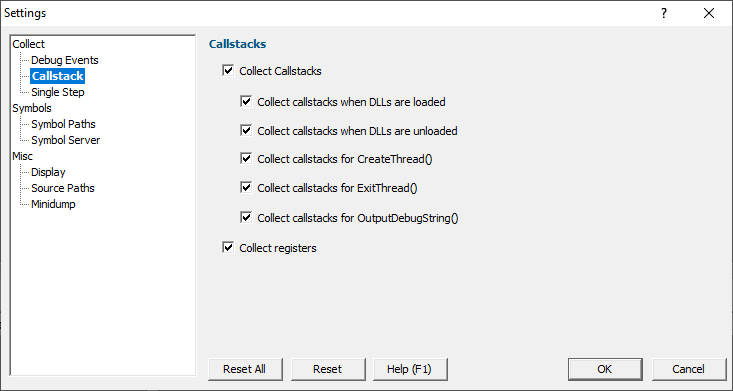Disable callstacks for CreateThread()
The width and height of the screenshot is (733, 391).
click(246, 159)
